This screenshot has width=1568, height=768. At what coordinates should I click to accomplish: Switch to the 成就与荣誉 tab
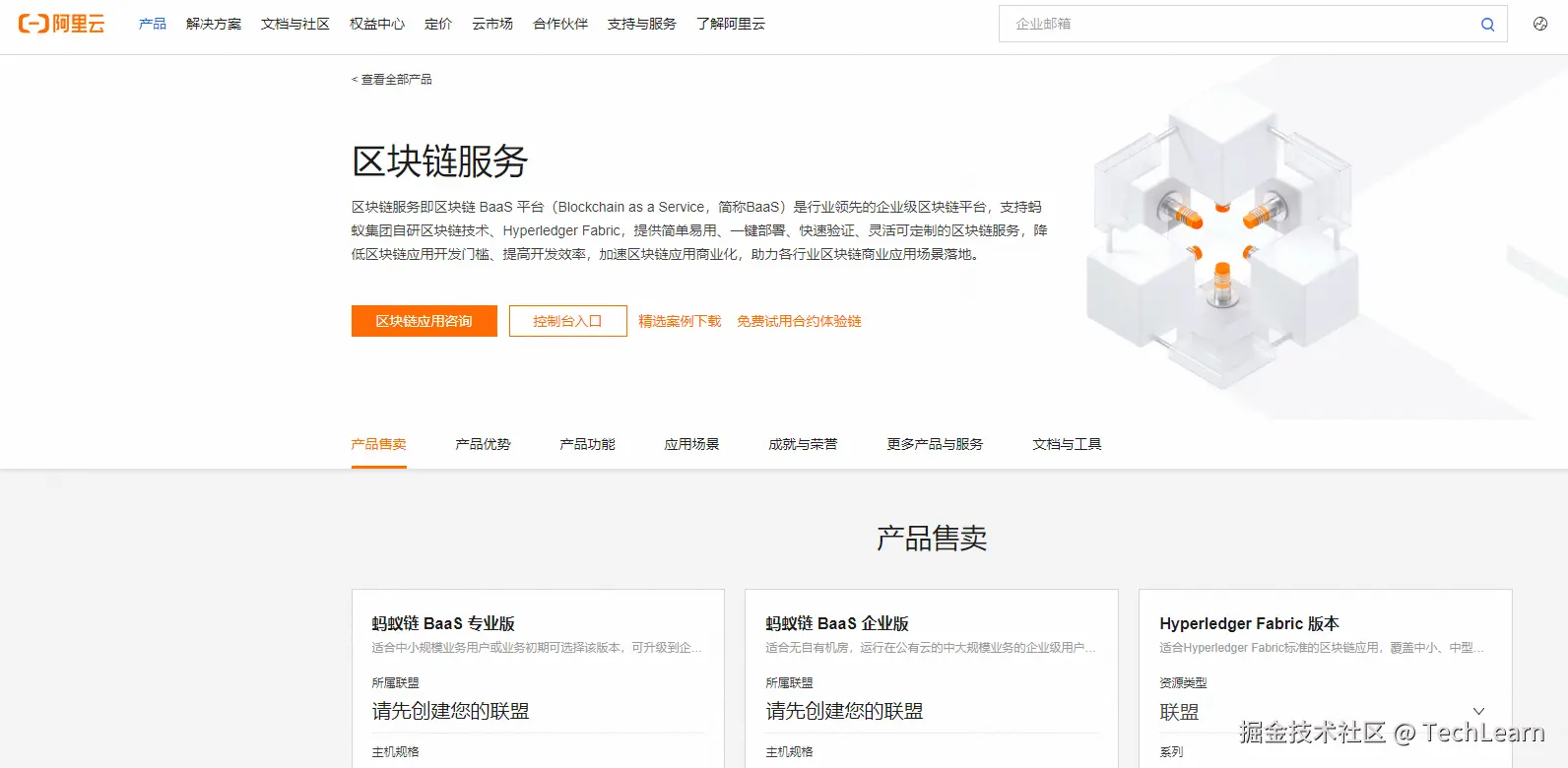(x=804, y=444)
